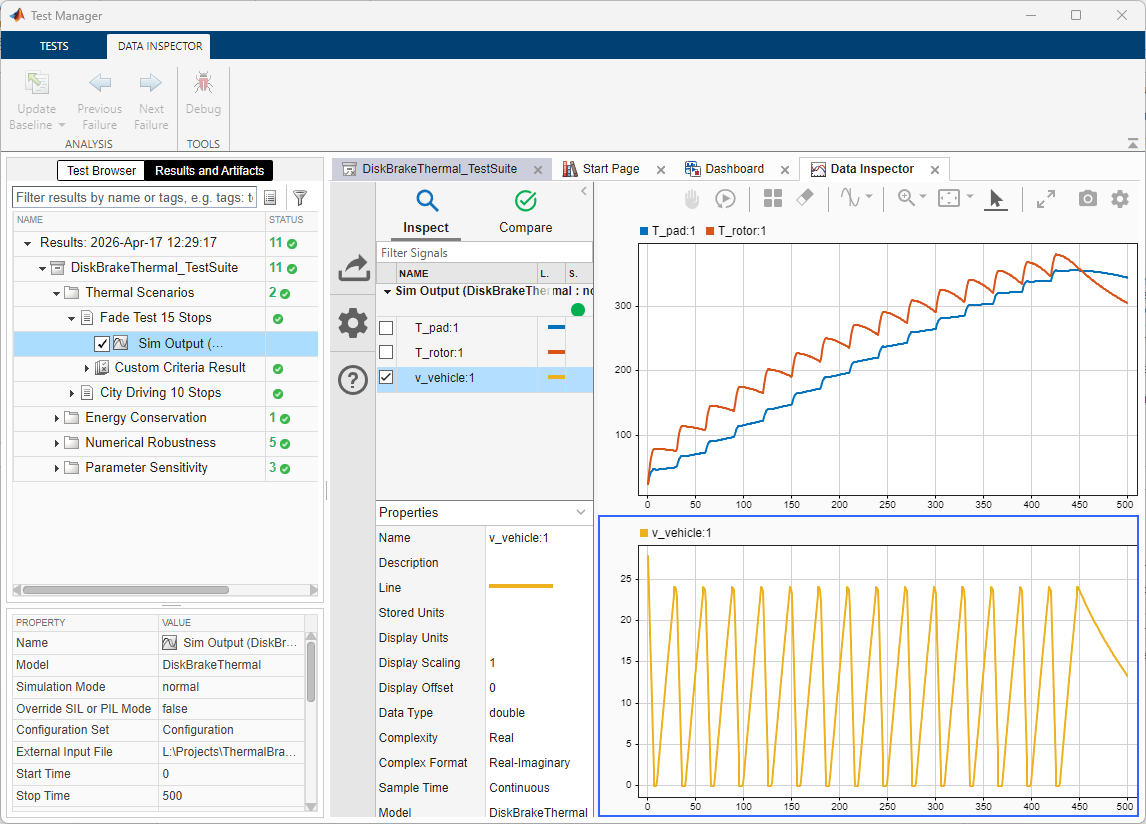Open the filter funnel icon
Viewport: 1146px width, 824px height.
(x=299, y=198)
